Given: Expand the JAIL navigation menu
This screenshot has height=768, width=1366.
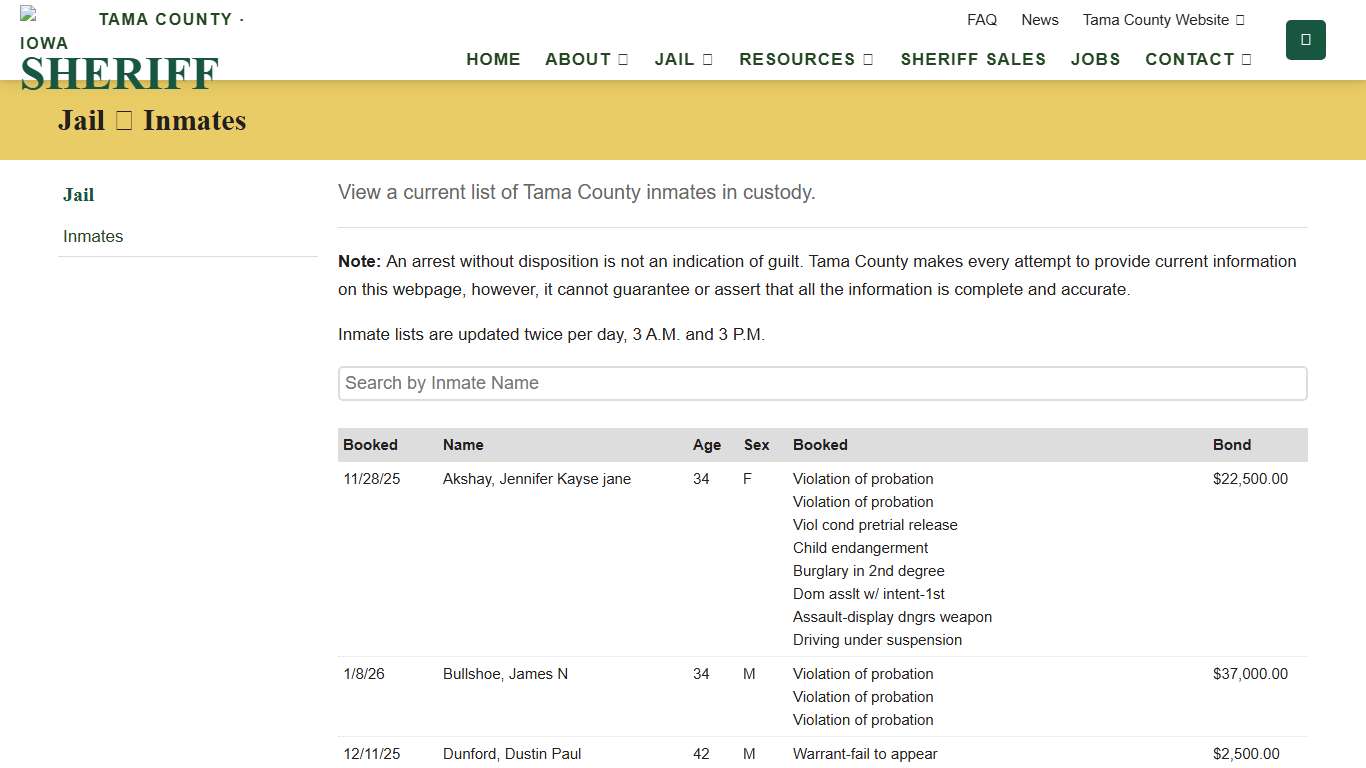Looking at the screenshot, I should tap(683, 59).
